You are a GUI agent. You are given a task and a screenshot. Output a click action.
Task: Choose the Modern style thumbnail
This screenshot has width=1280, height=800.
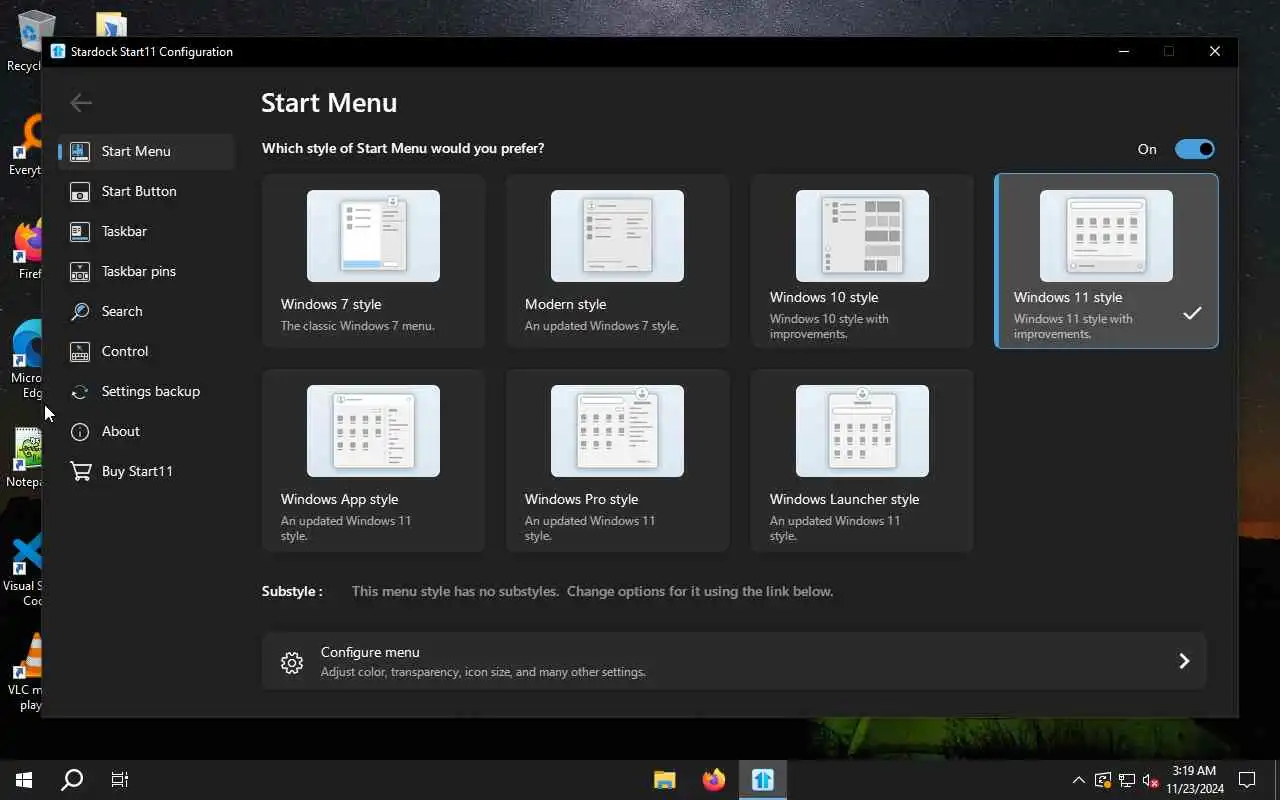coord(618,236)
